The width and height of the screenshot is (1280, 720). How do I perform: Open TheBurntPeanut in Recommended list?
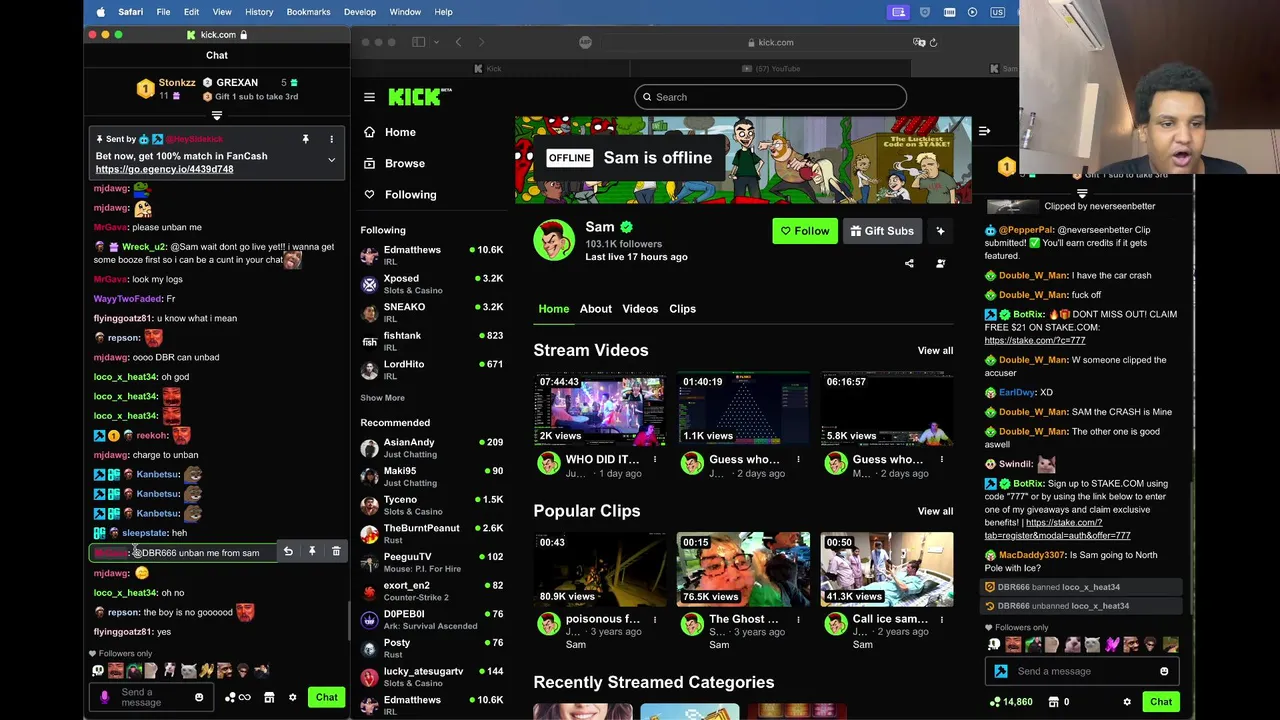tap(432, 533)
